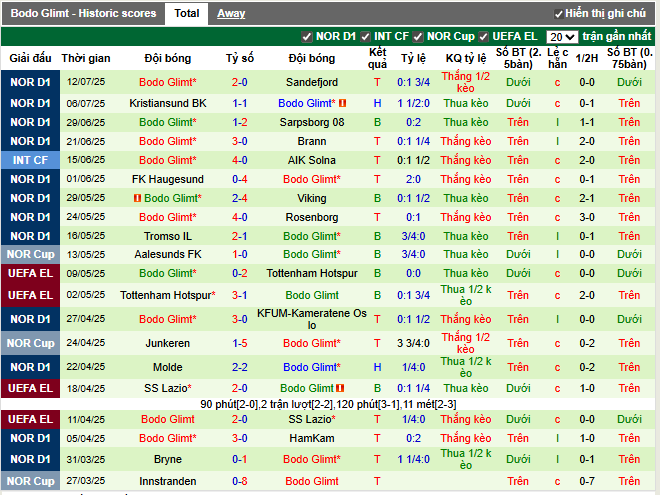Click the KQ tỷ lệ column header

pyautogui.click(x=466, y=58)
